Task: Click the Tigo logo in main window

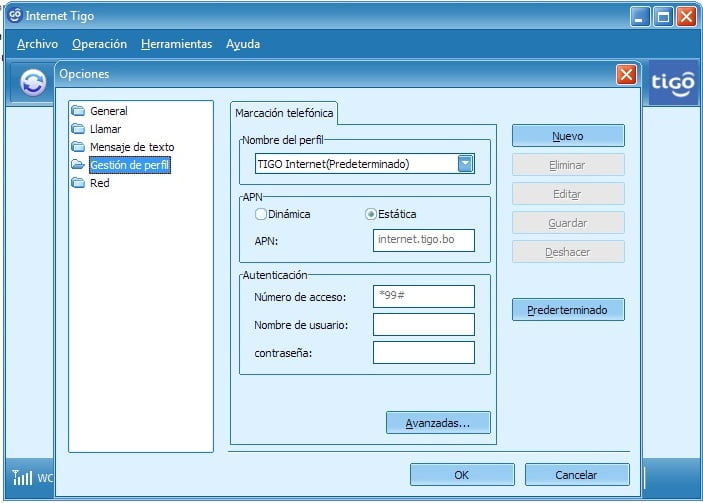Action: click(x=673, y=83)
